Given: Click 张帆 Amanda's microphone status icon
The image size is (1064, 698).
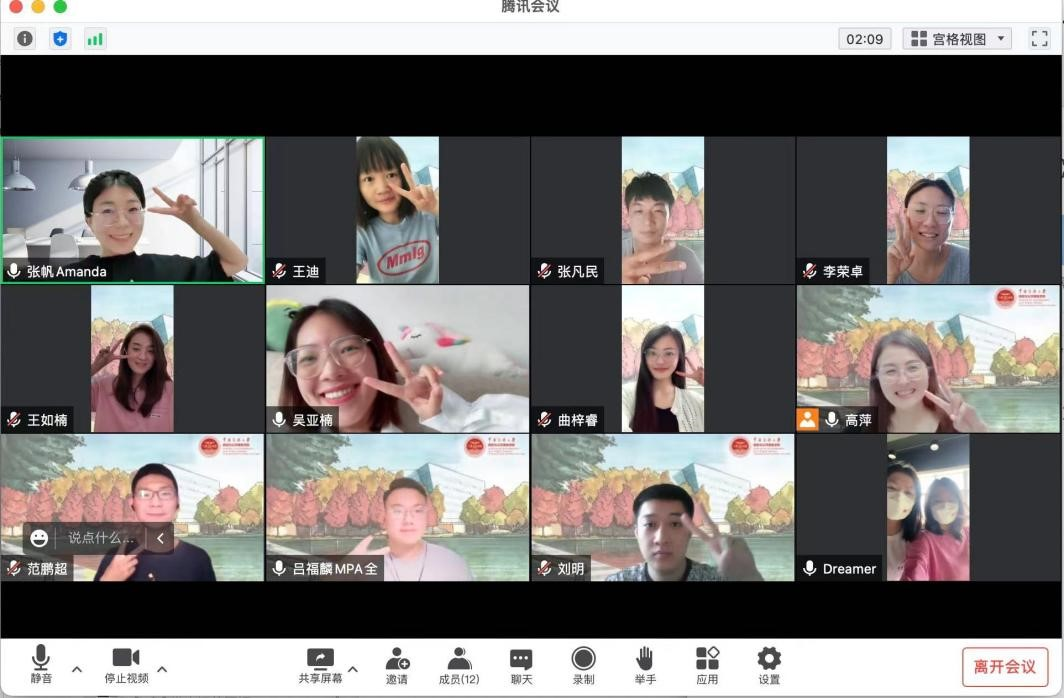Looking at the screenshot, I should [13, 270].
